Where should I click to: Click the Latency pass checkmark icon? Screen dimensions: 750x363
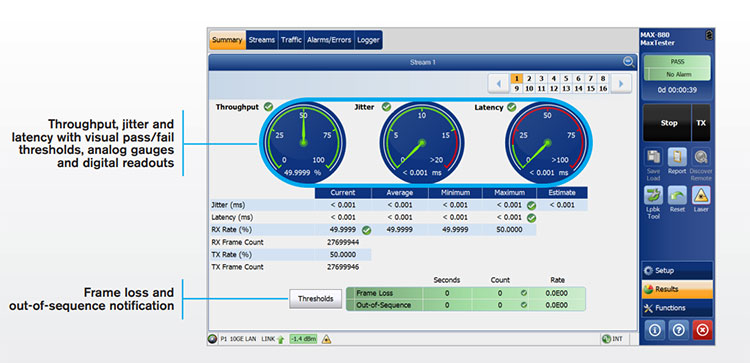coord(511,107)
